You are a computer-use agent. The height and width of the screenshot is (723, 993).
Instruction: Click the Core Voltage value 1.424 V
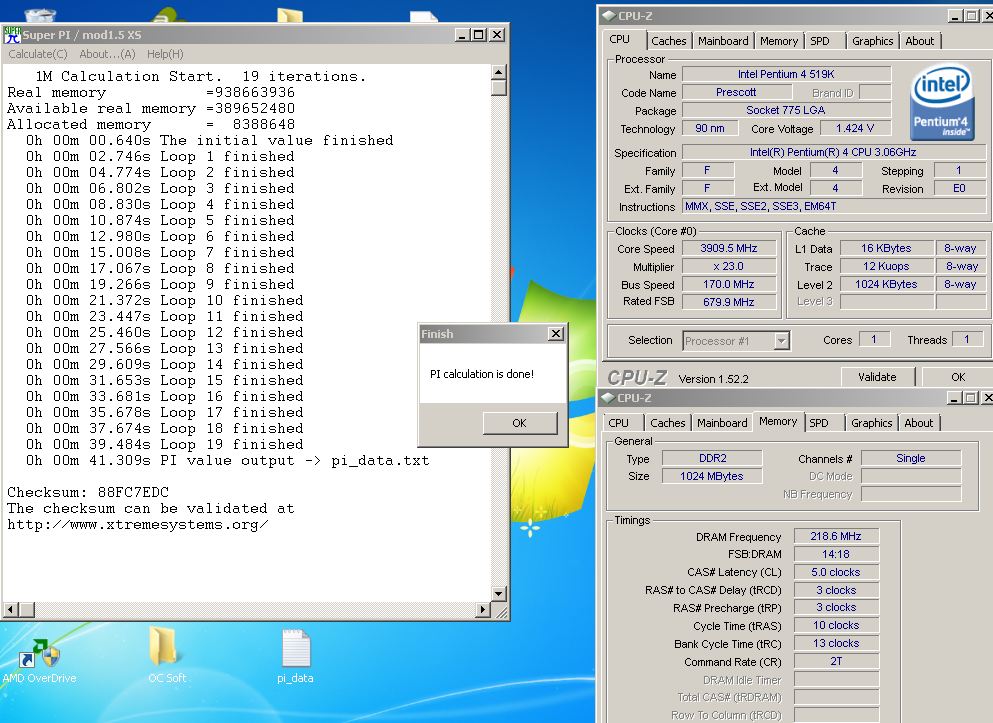tap(855, 129)
